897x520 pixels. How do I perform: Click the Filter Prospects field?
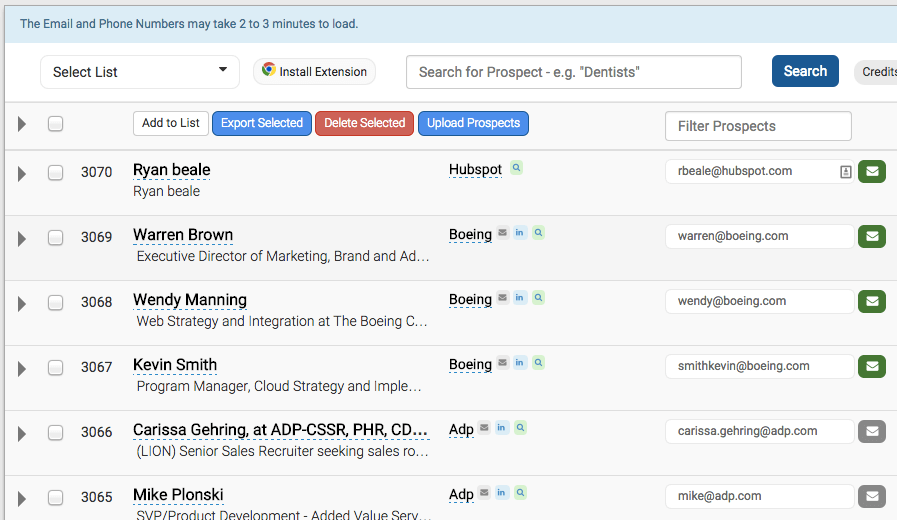758,126
